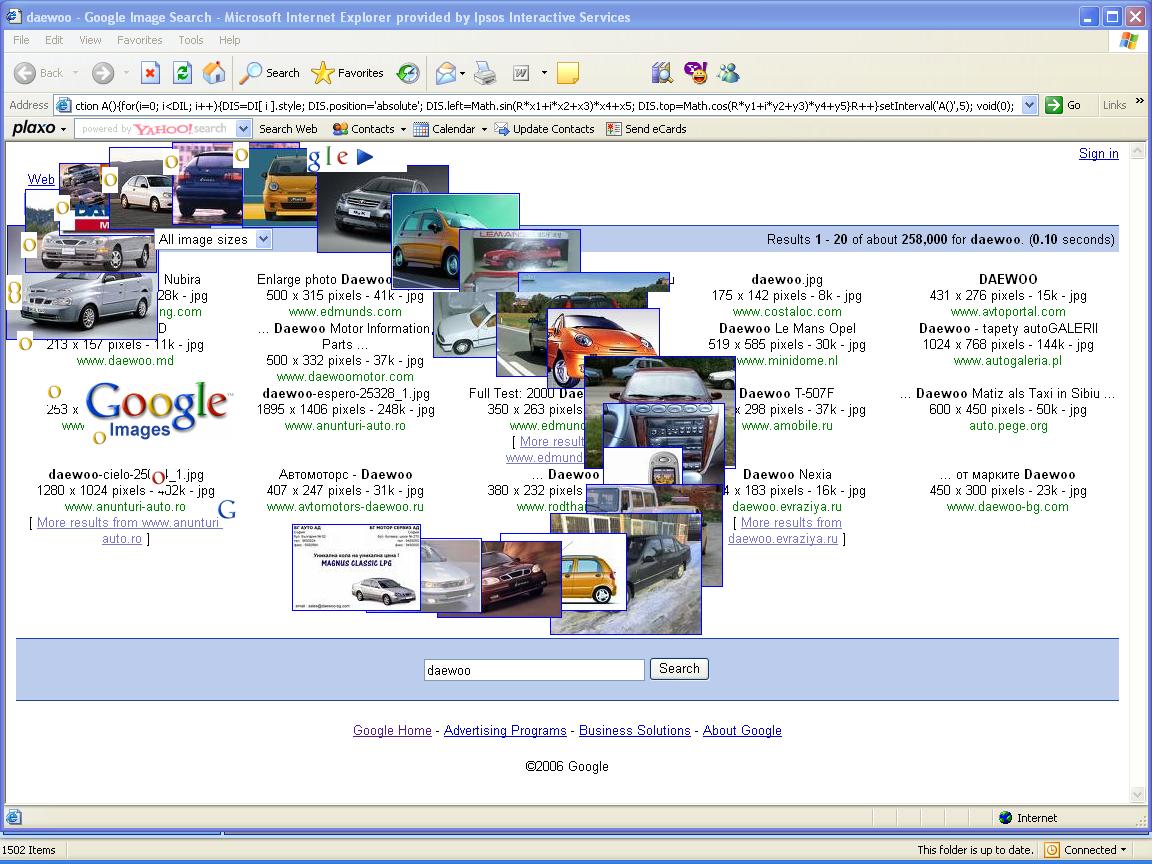The height and width of the screenshot is (864, 1152).
Task: Click the Search button below results
Action: pyautogui.click(x=679, y=669)
